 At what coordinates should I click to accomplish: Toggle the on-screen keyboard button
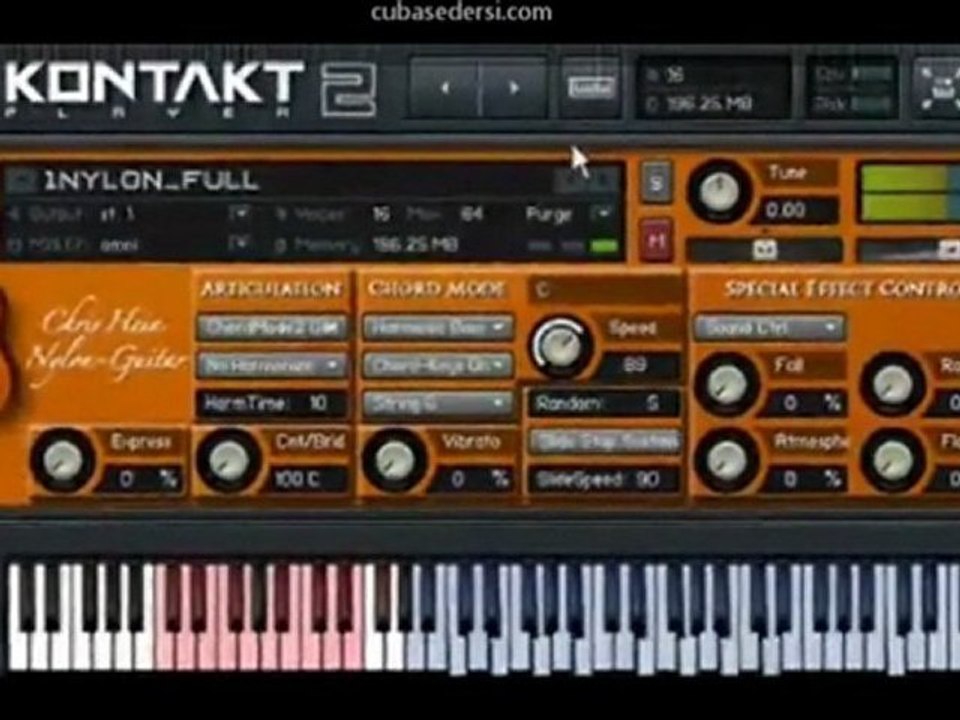590,88
